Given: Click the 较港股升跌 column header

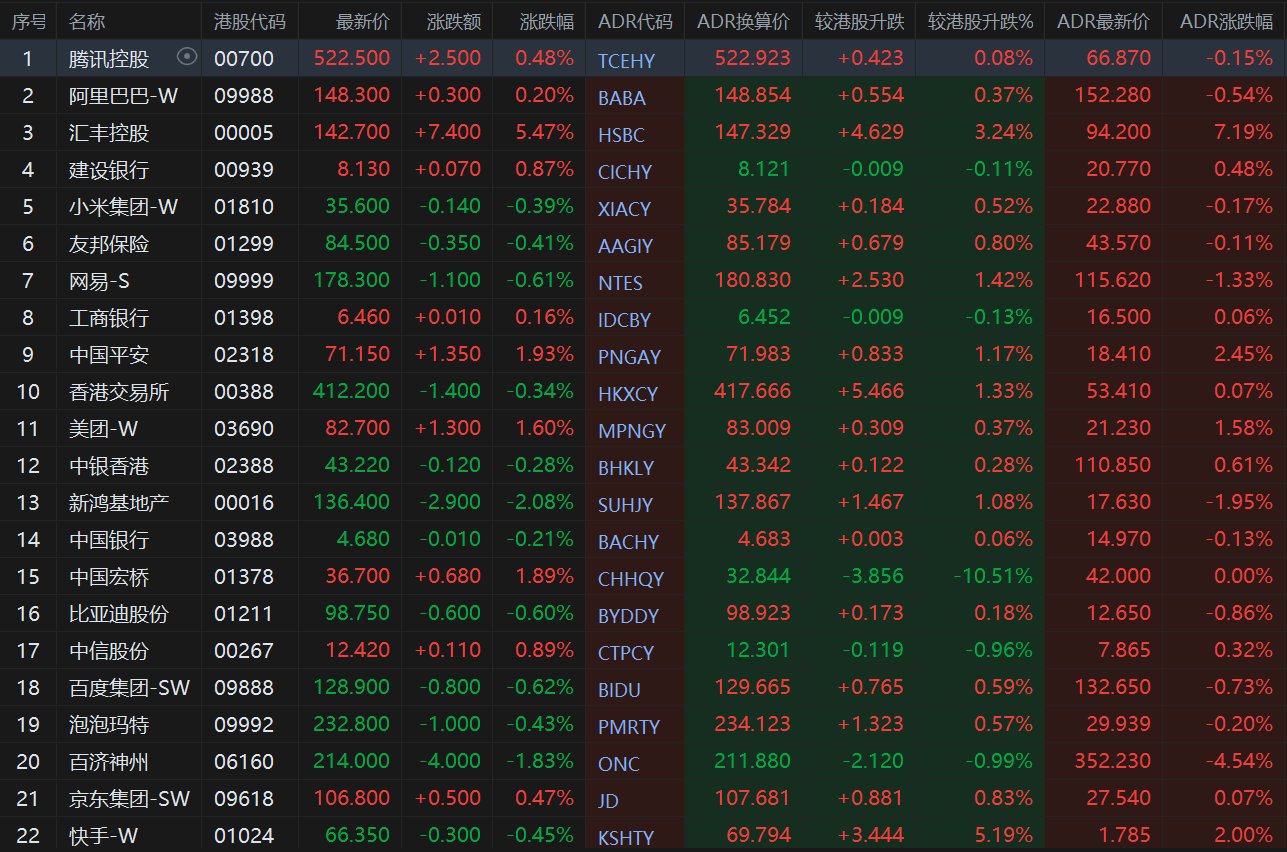Looking at the screenshot, I should [x=859, y=21].
